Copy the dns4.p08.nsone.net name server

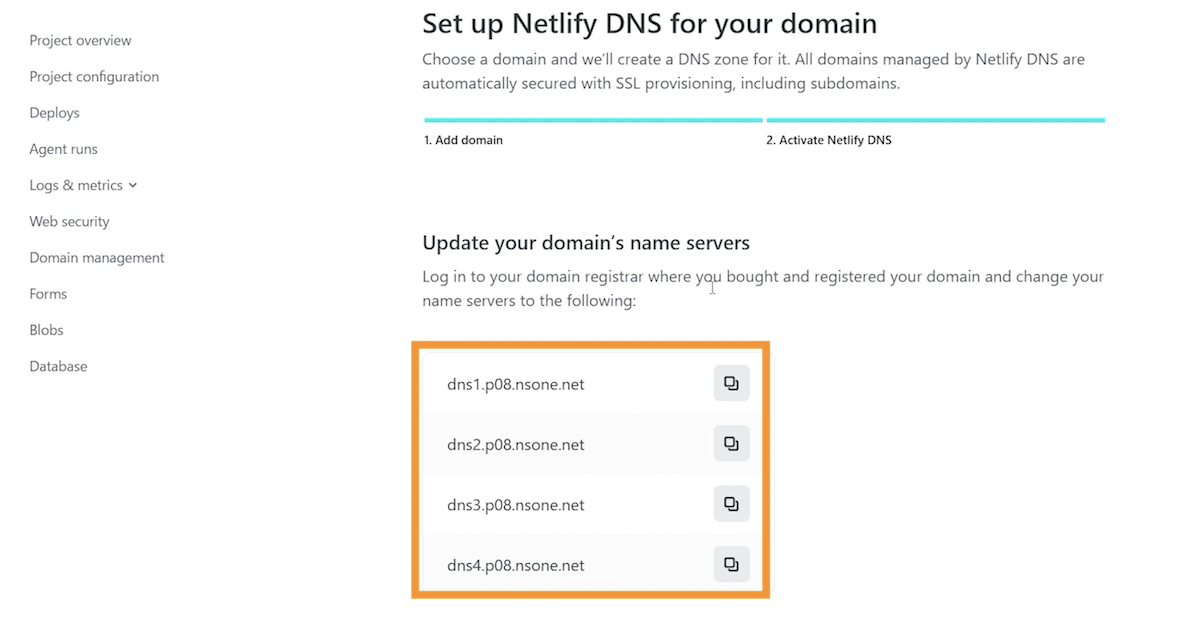coord(731,565)
